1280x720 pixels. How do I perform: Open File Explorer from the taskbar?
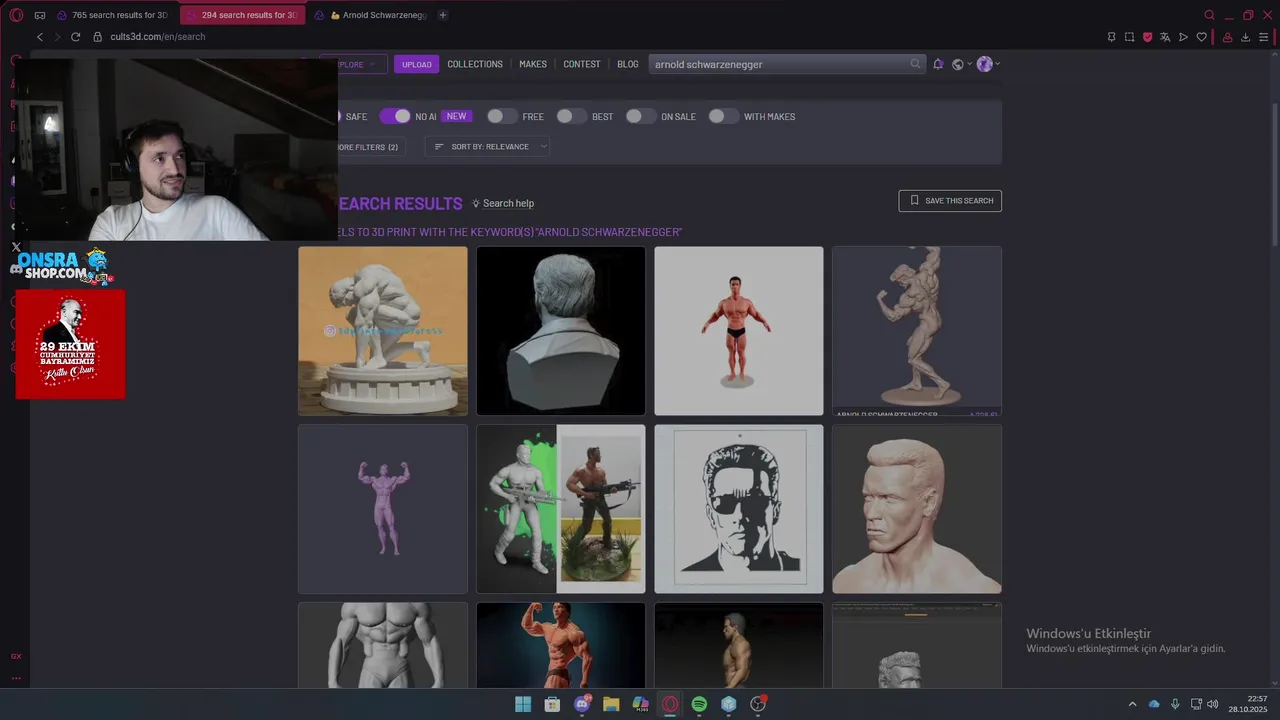tap(611, 704)
